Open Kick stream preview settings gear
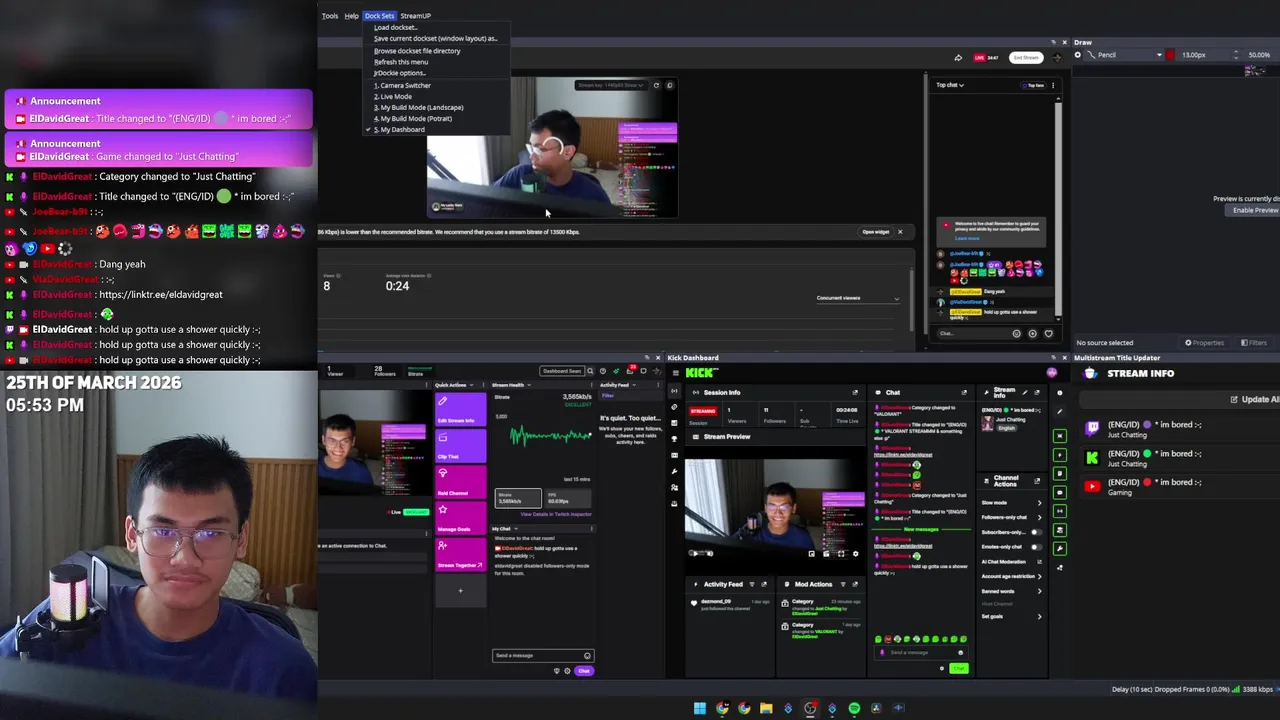The width and height of the screenshot is (1280, 720). coord(855,553)
